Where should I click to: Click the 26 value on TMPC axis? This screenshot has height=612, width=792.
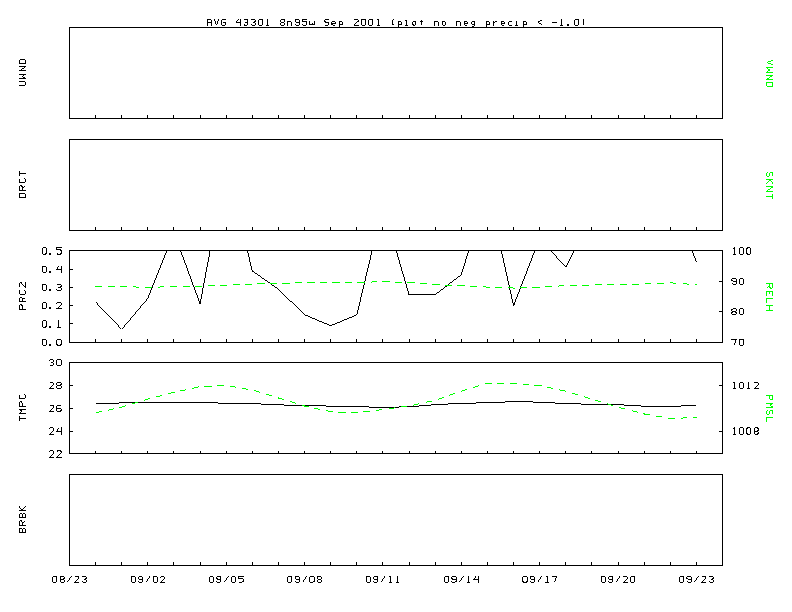pyautogui.click(x=56, y=408)
